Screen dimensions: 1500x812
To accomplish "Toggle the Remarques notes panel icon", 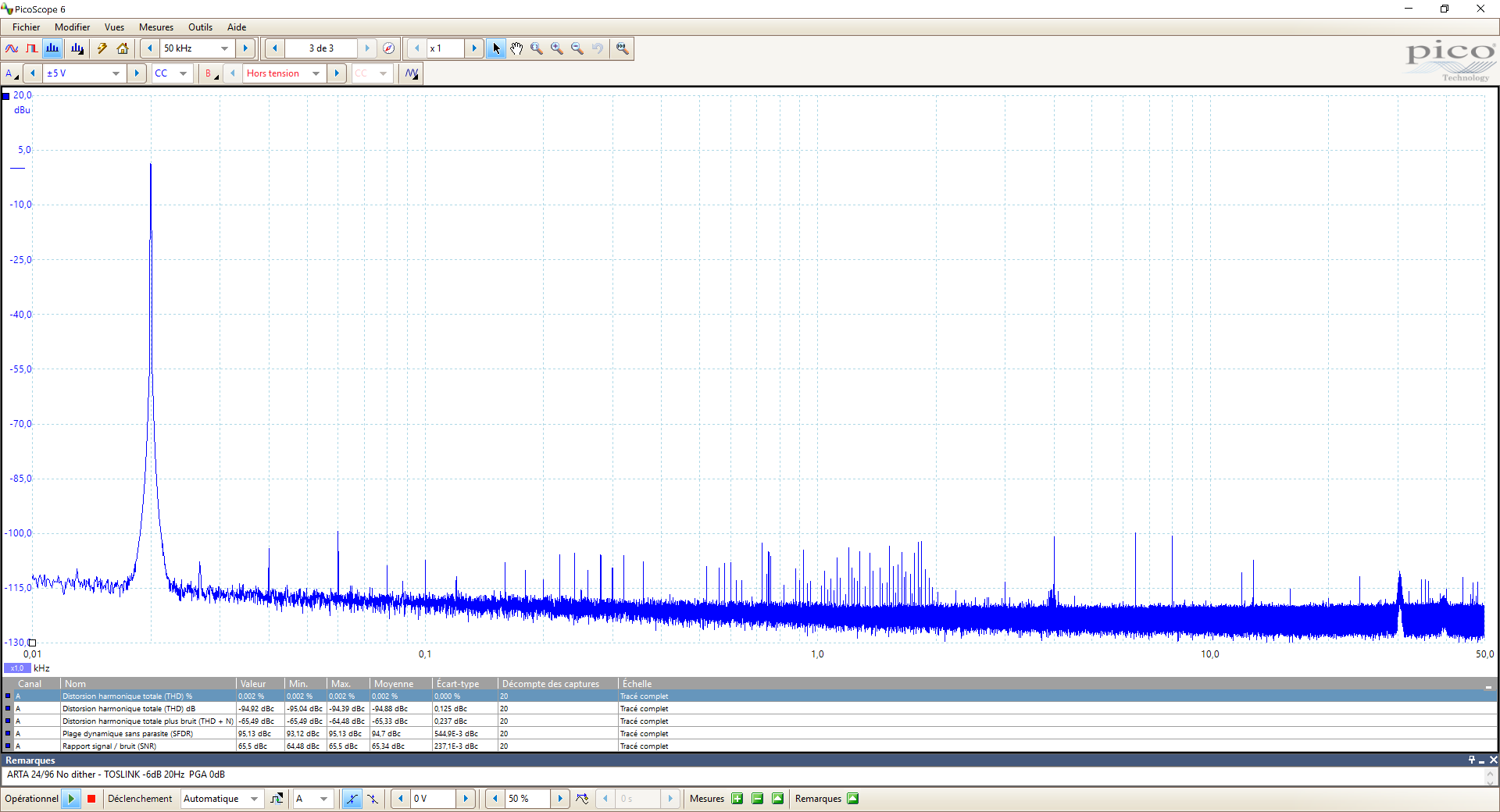I will 853,799.
